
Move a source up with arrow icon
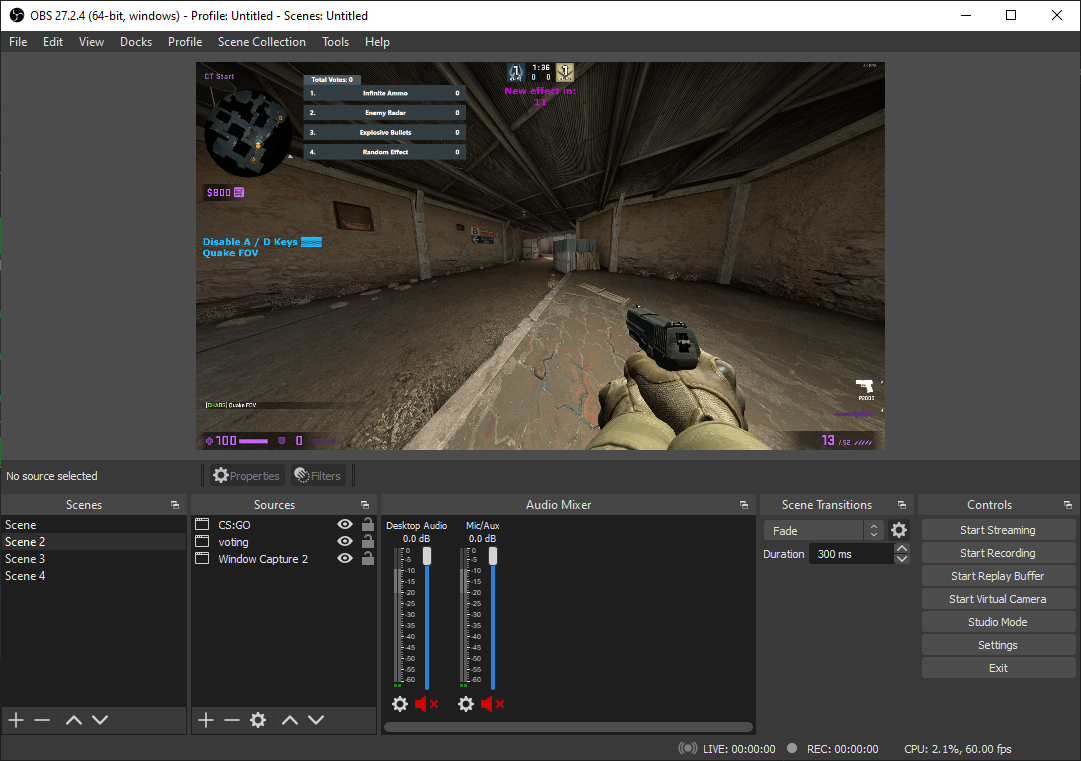tap(290, 719)
